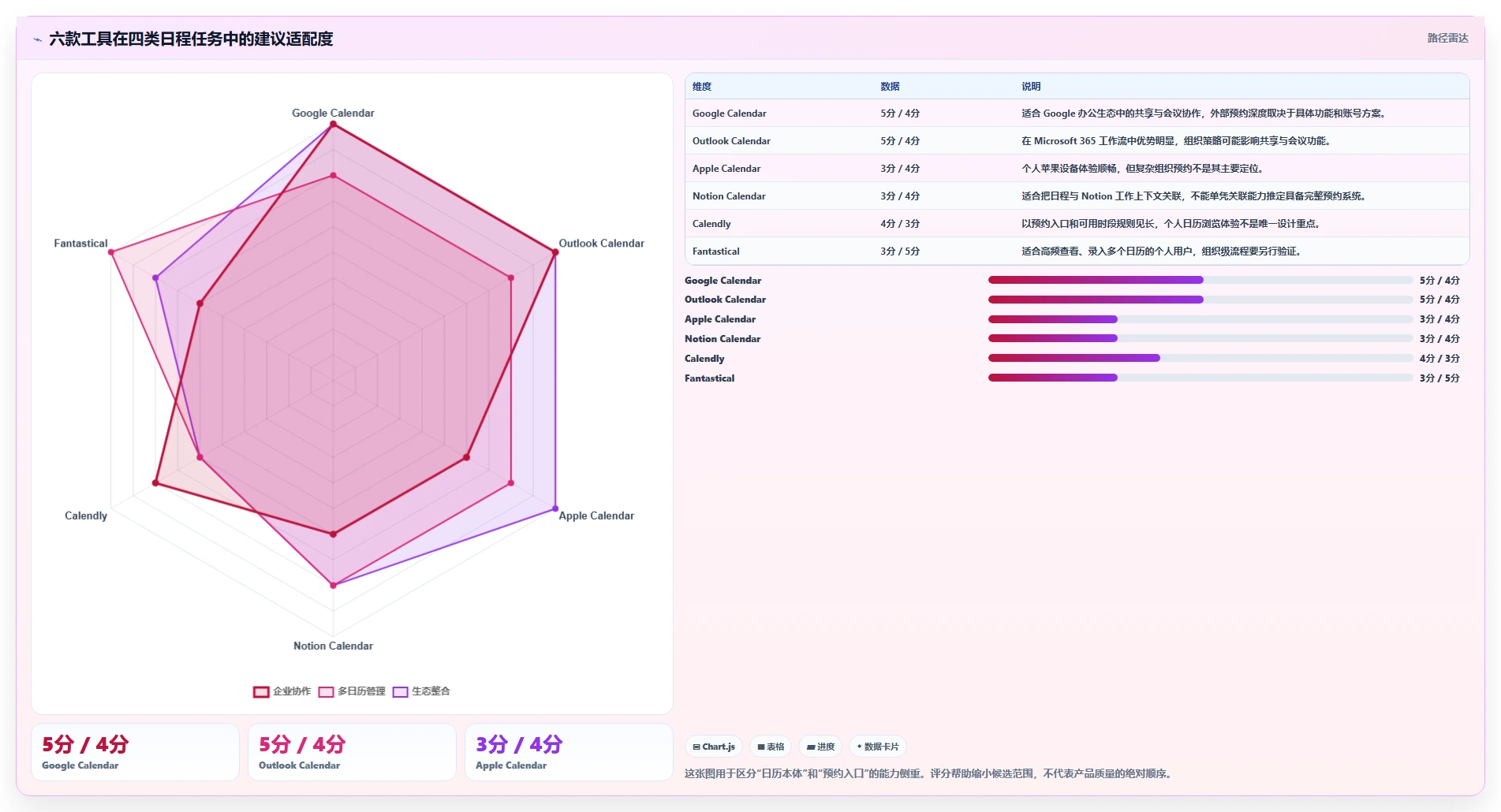The width and height of the screenshot is (1501, 812).
Task: Click the 3分 / 5分 value after the Fantastical bar
Action: (x=1439, y=378)
